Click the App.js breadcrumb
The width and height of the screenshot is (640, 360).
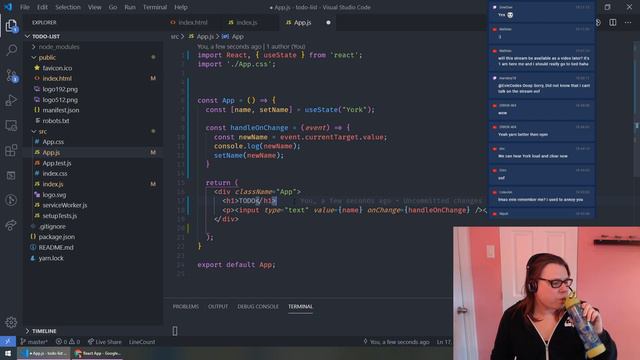[x=202, y=36]
